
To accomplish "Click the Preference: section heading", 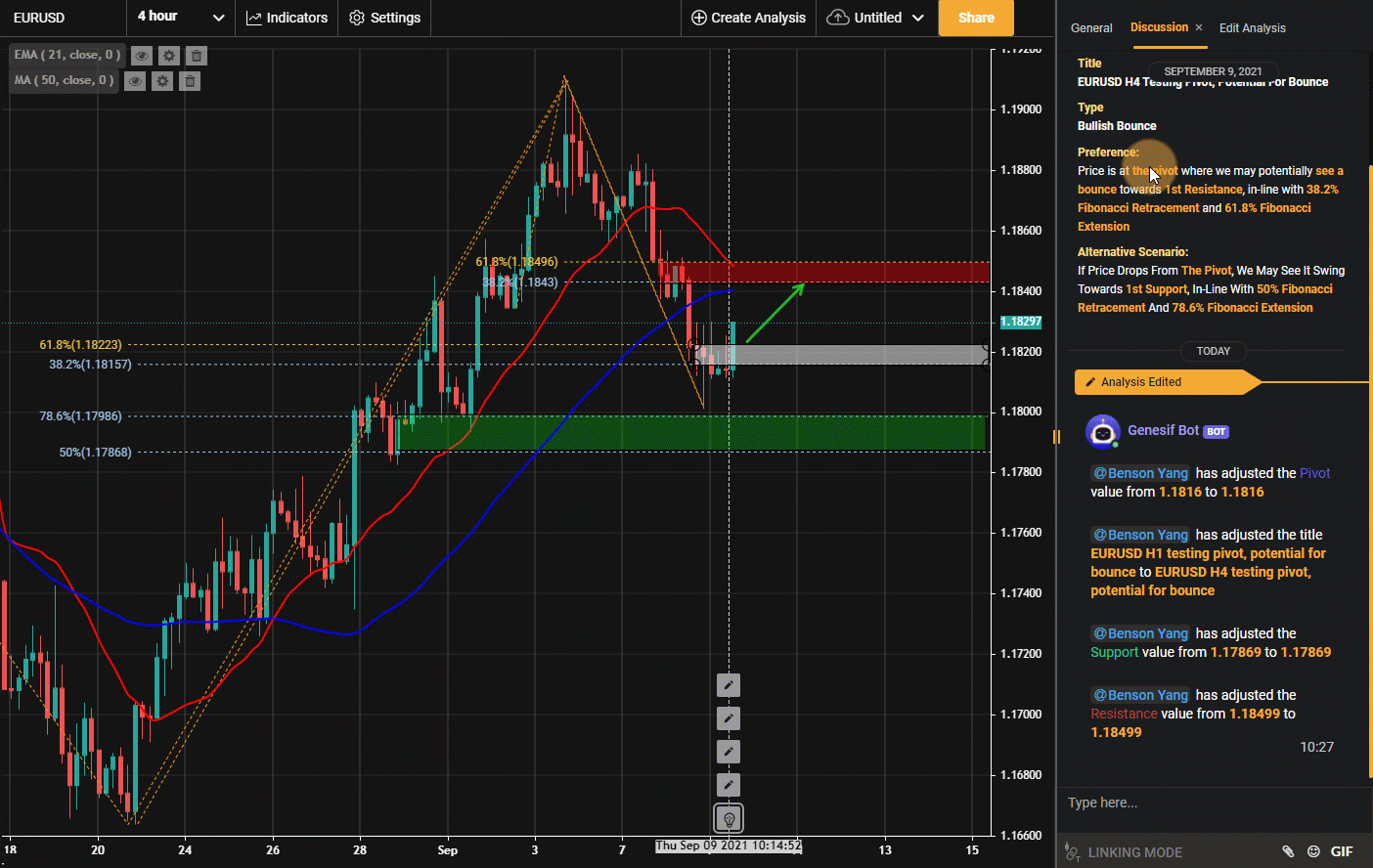I will pos(1108,152).
